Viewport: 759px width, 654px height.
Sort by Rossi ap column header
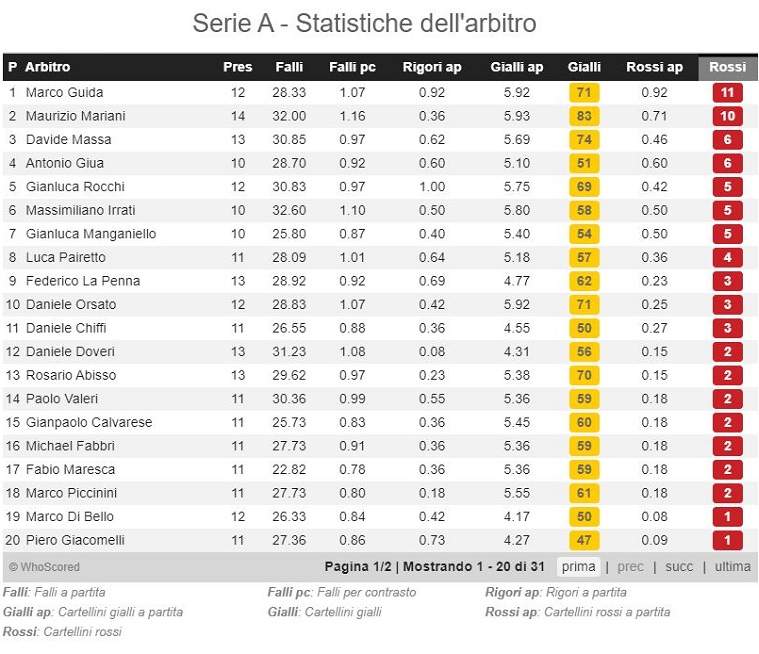[654, 67]
